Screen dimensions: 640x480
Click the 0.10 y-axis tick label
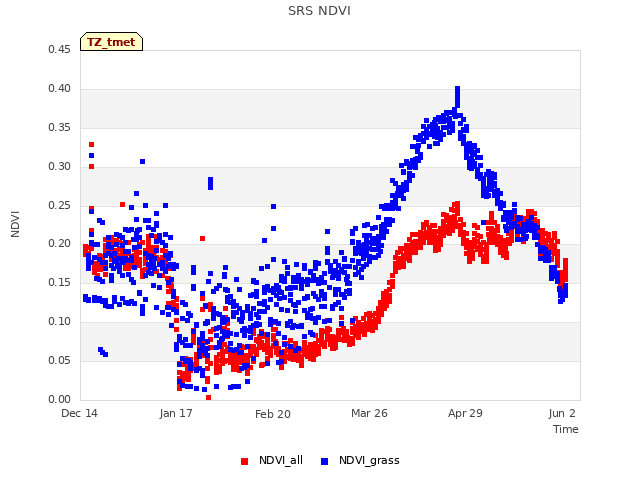(60, 322)
